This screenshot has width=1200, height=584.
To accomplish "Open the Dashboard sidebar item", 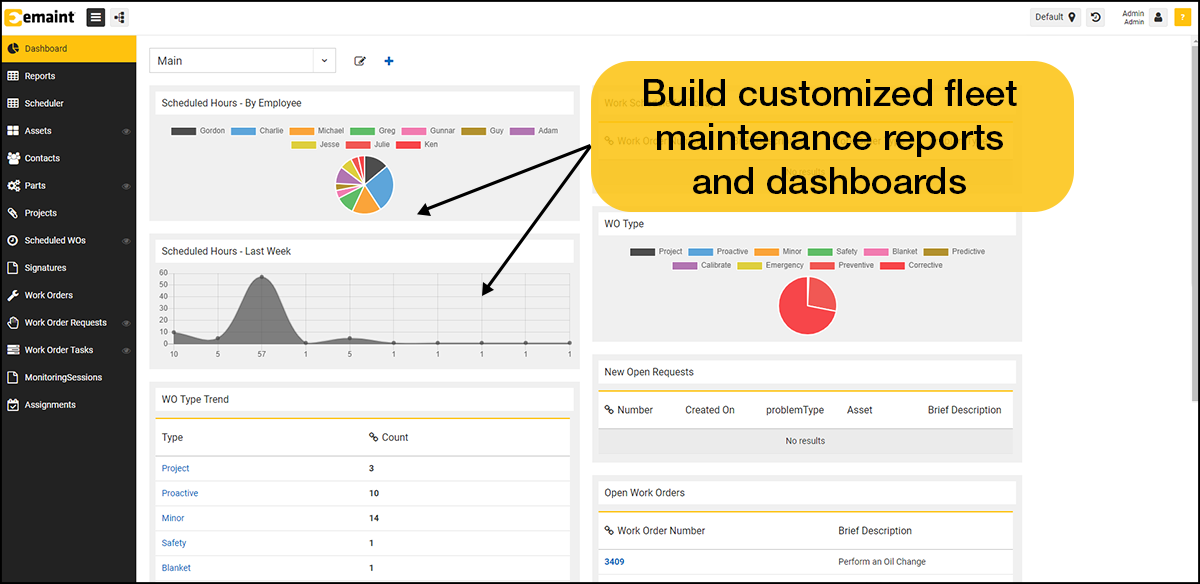I will (x=68, y=49).
